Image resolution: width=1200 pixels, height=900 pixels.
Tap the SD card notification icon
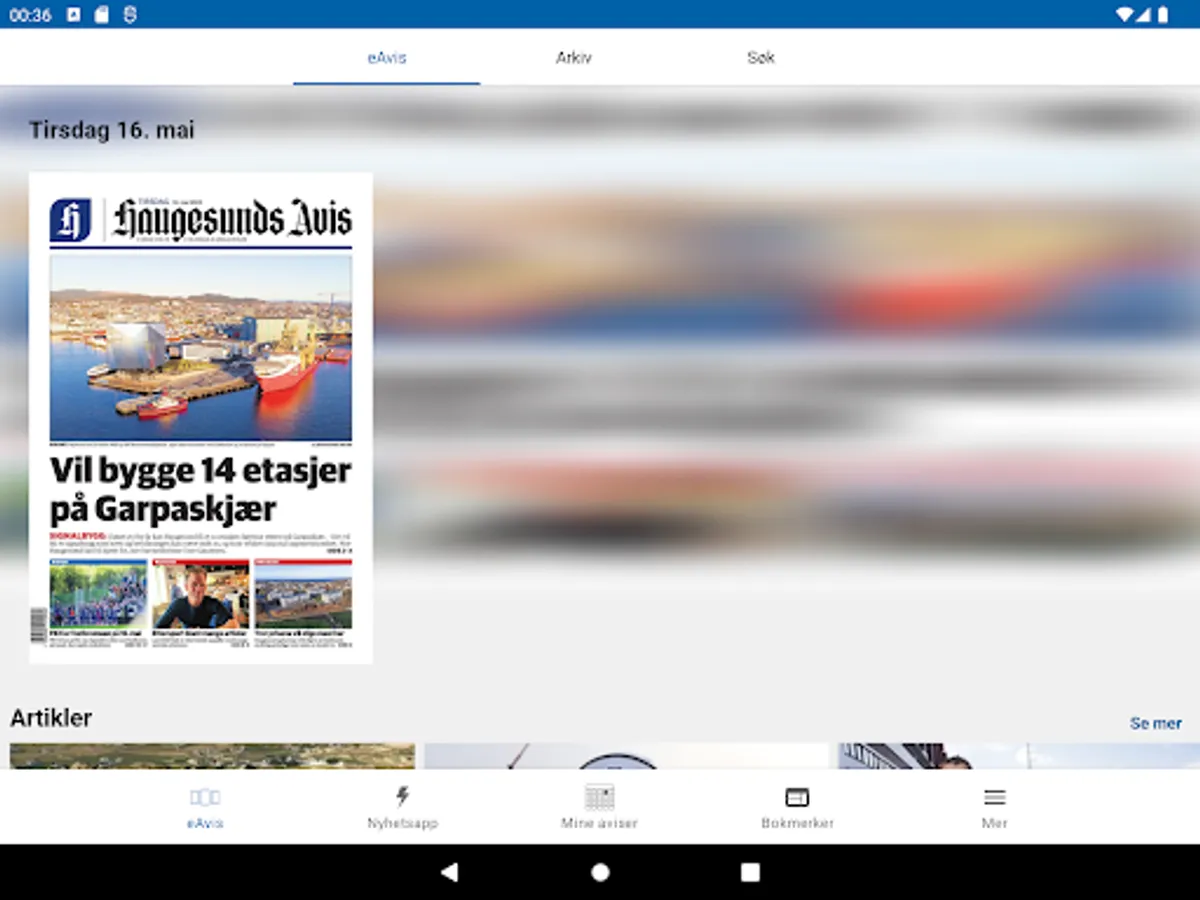101,15
